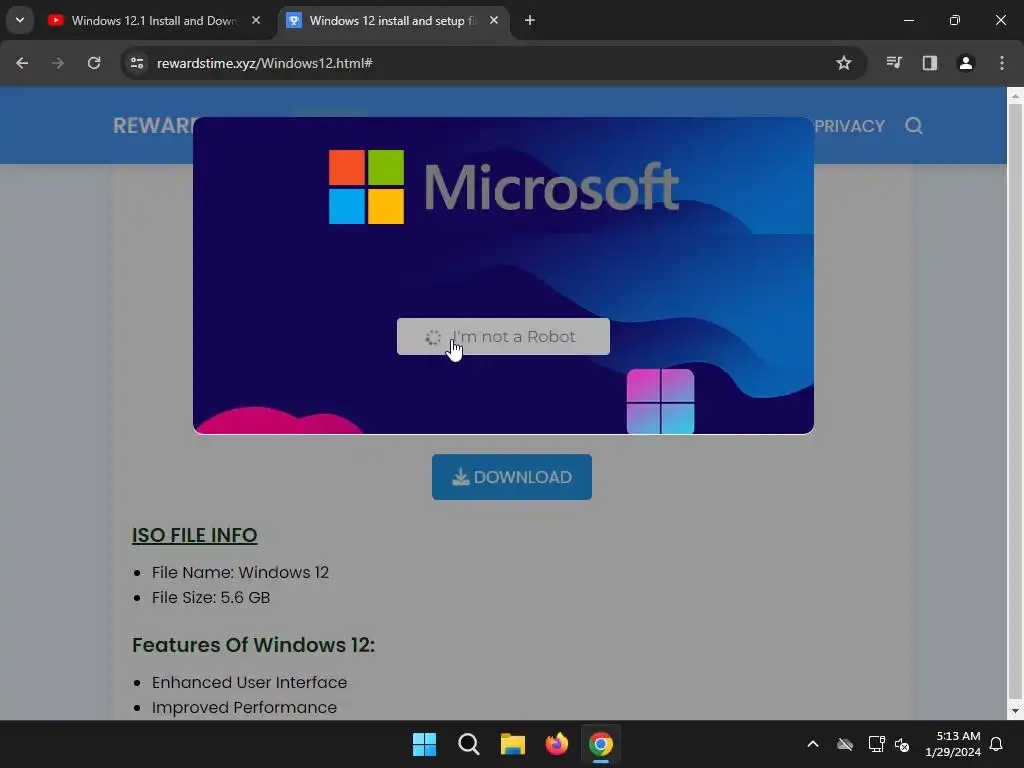The height and width of the screenshot is (768, 1024).
Task: Click the address bar URL
Action: pos(264,63)
